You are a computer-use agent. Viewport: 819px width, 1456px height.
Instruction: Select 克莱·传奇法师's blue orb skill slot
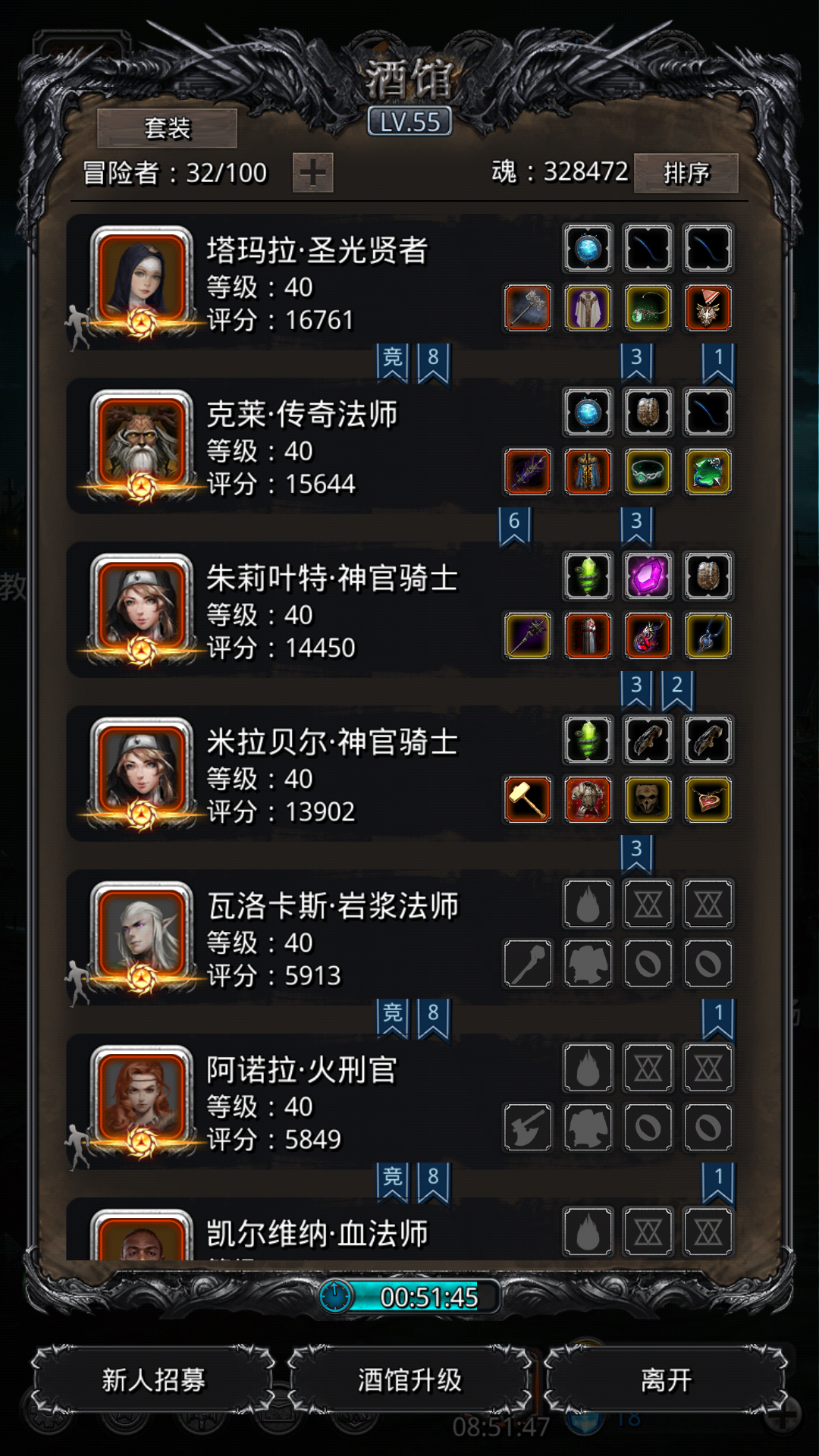click(x=588, y=412)
